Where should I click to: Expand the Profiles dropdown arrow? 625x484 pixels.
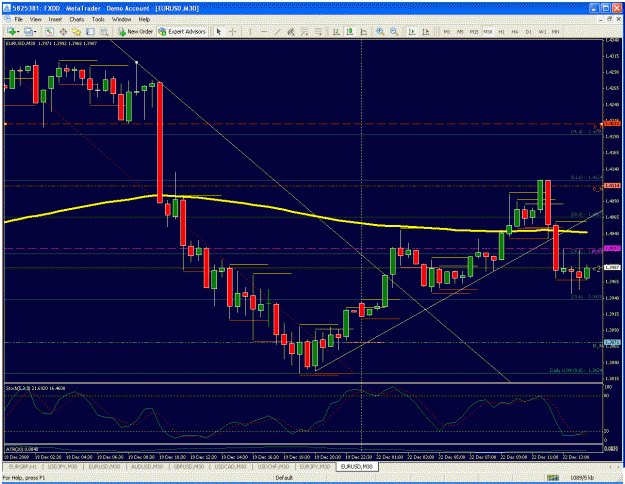[x=35, y=31]
